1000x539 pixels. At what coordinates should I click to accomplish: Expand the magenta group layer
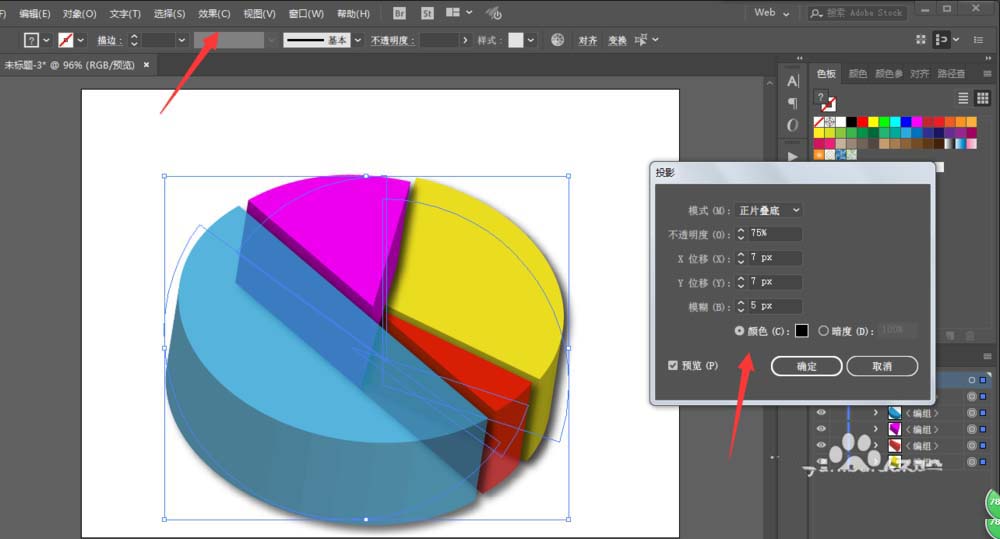pos(876,429)
